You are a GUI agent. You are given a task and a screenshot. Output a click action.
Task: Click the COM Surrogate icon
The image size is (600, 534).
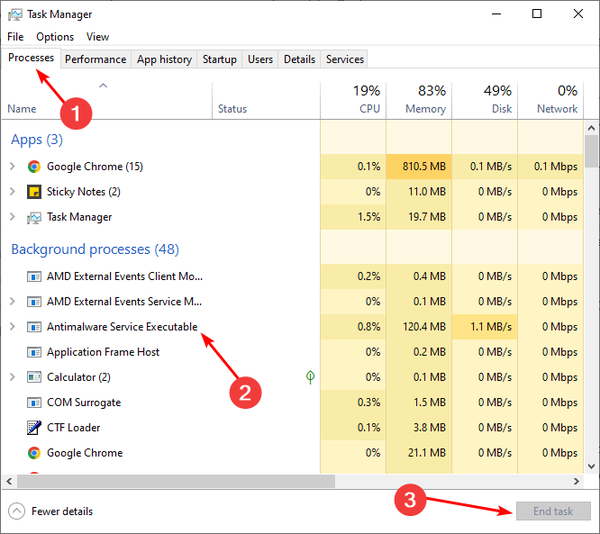click(34, 403)
